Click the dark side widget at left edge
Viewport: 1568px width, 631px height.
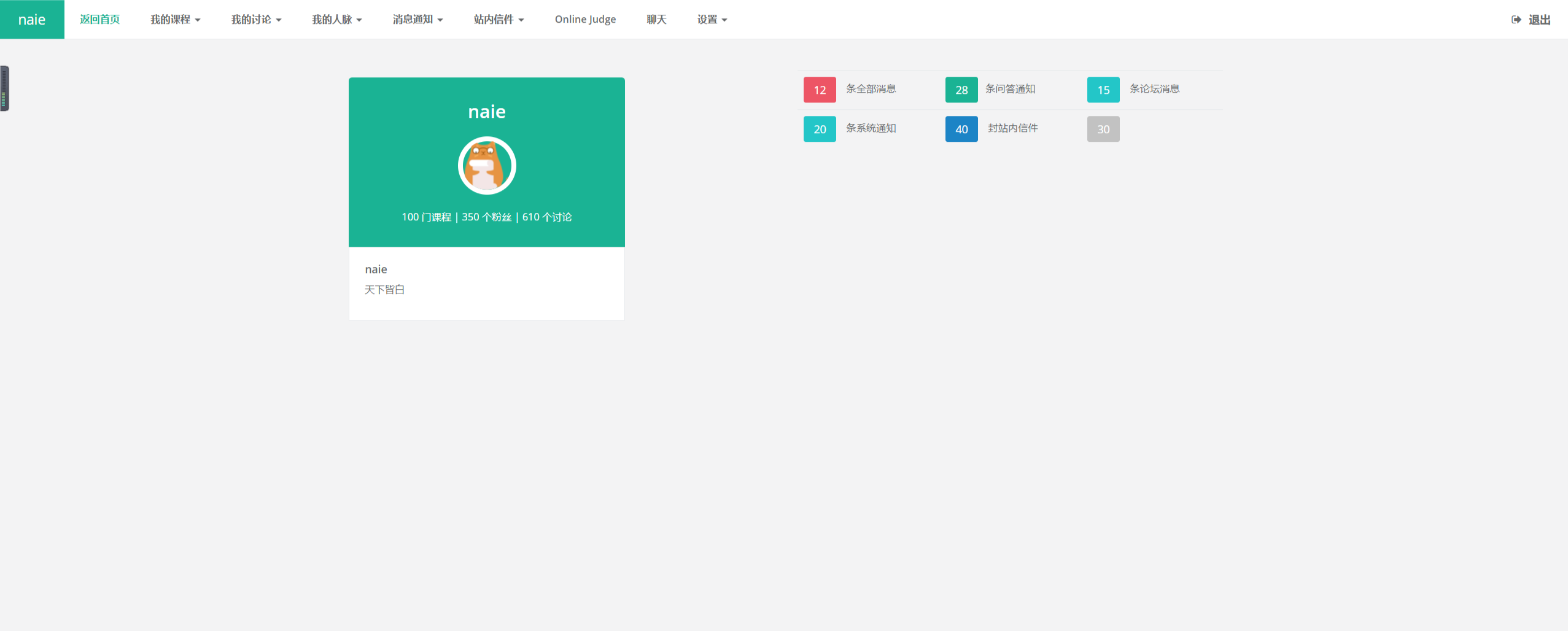click(x=4, y=88)
